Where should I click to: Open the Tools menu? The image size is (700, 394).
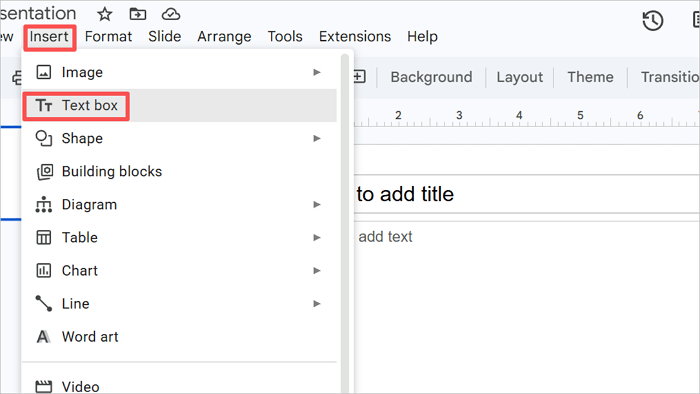[285, 37]
